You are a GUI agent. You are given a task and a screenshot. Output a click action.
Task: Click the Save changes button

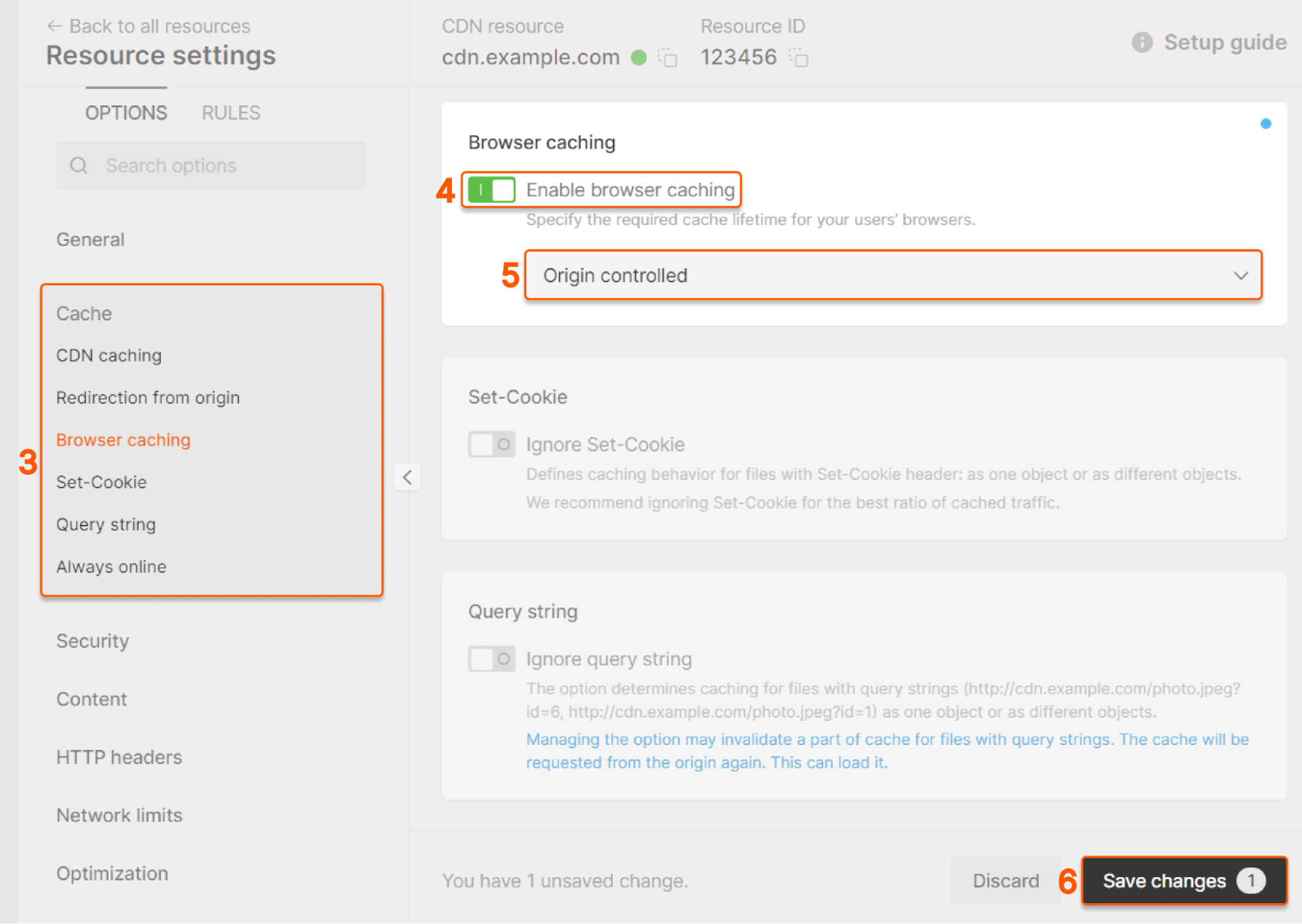(1183, 880)
